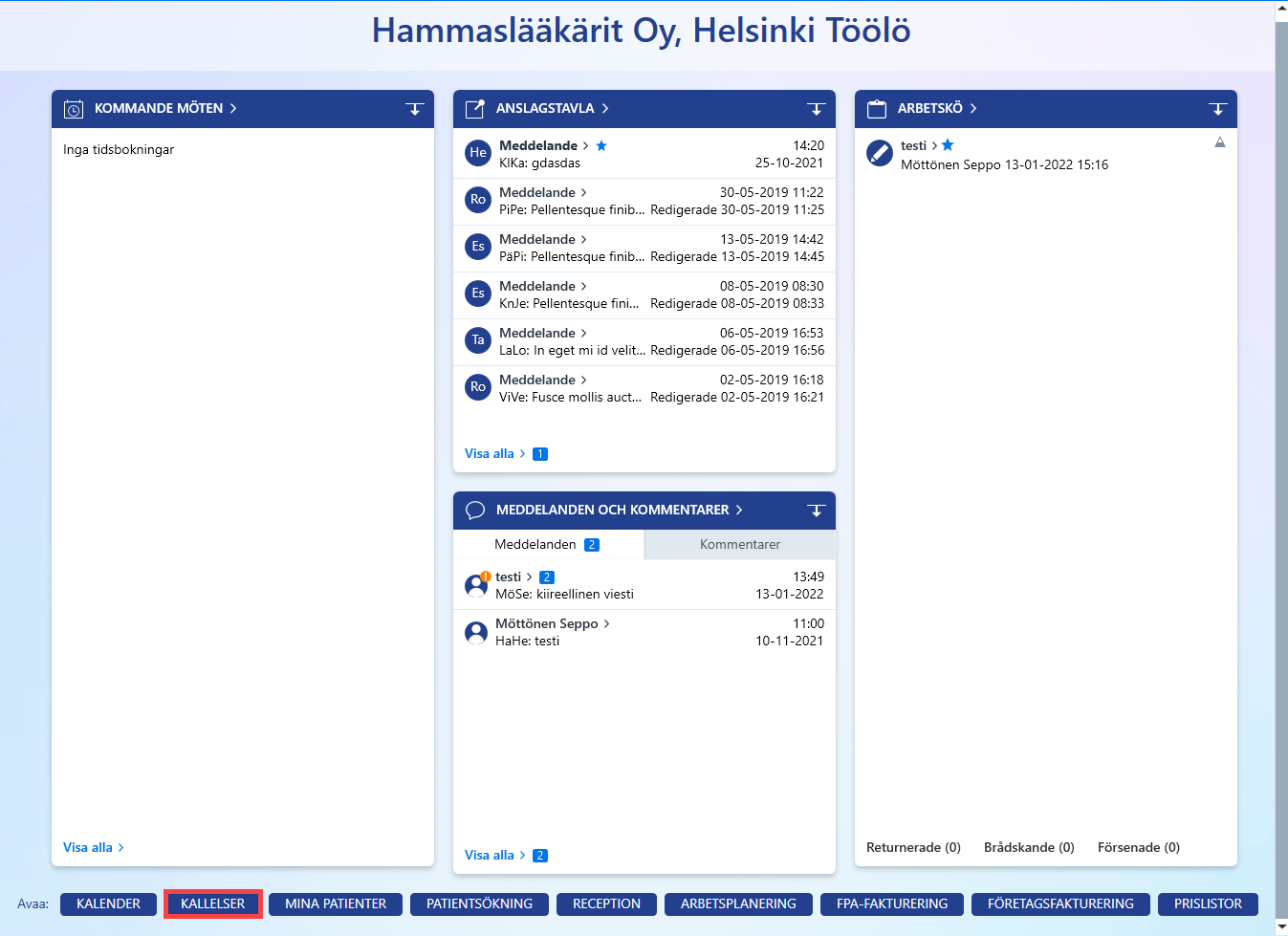Switch to the Kommentarer tab
Image resolution: width=1288 pixels, height=936 pixels.
pos(740,544)
